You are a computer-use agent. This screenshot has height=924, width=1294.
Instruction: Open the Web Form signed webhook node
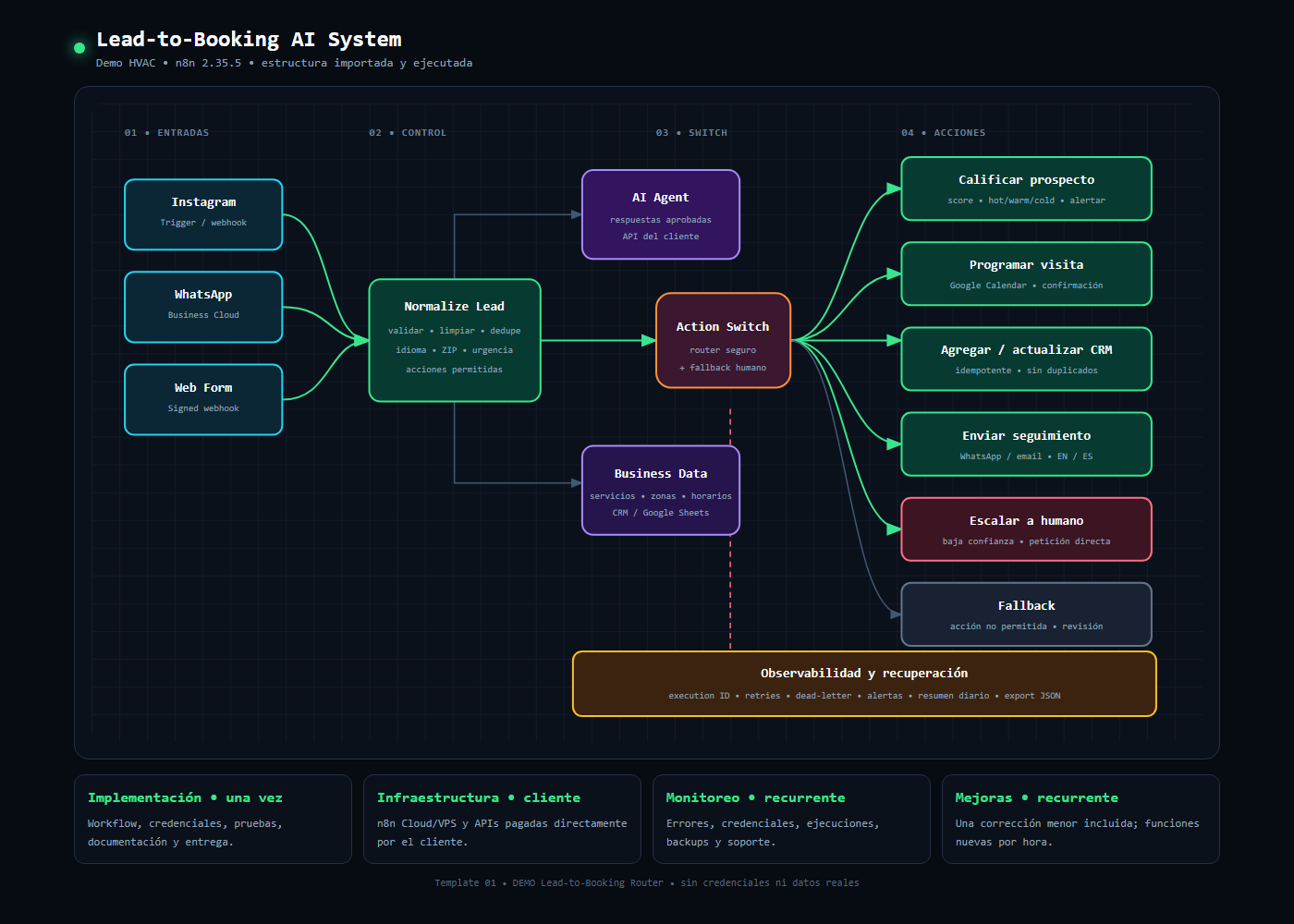[x=203, y=399]
